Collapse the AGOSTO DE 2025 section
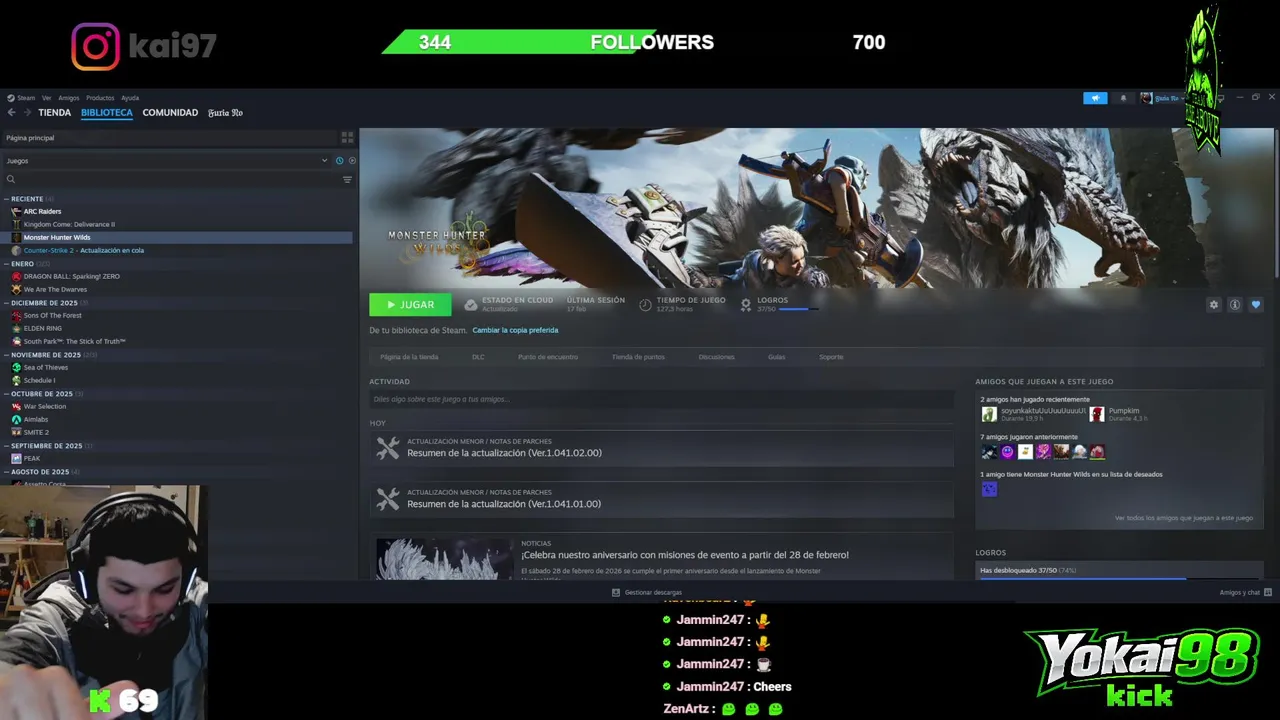1280x720 pixels. tap(6, 472)
